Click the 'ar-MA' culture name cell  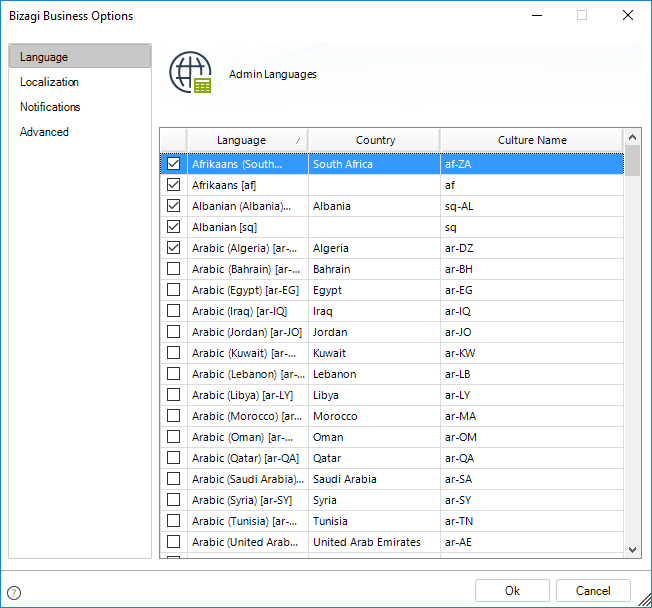(532, 416)
